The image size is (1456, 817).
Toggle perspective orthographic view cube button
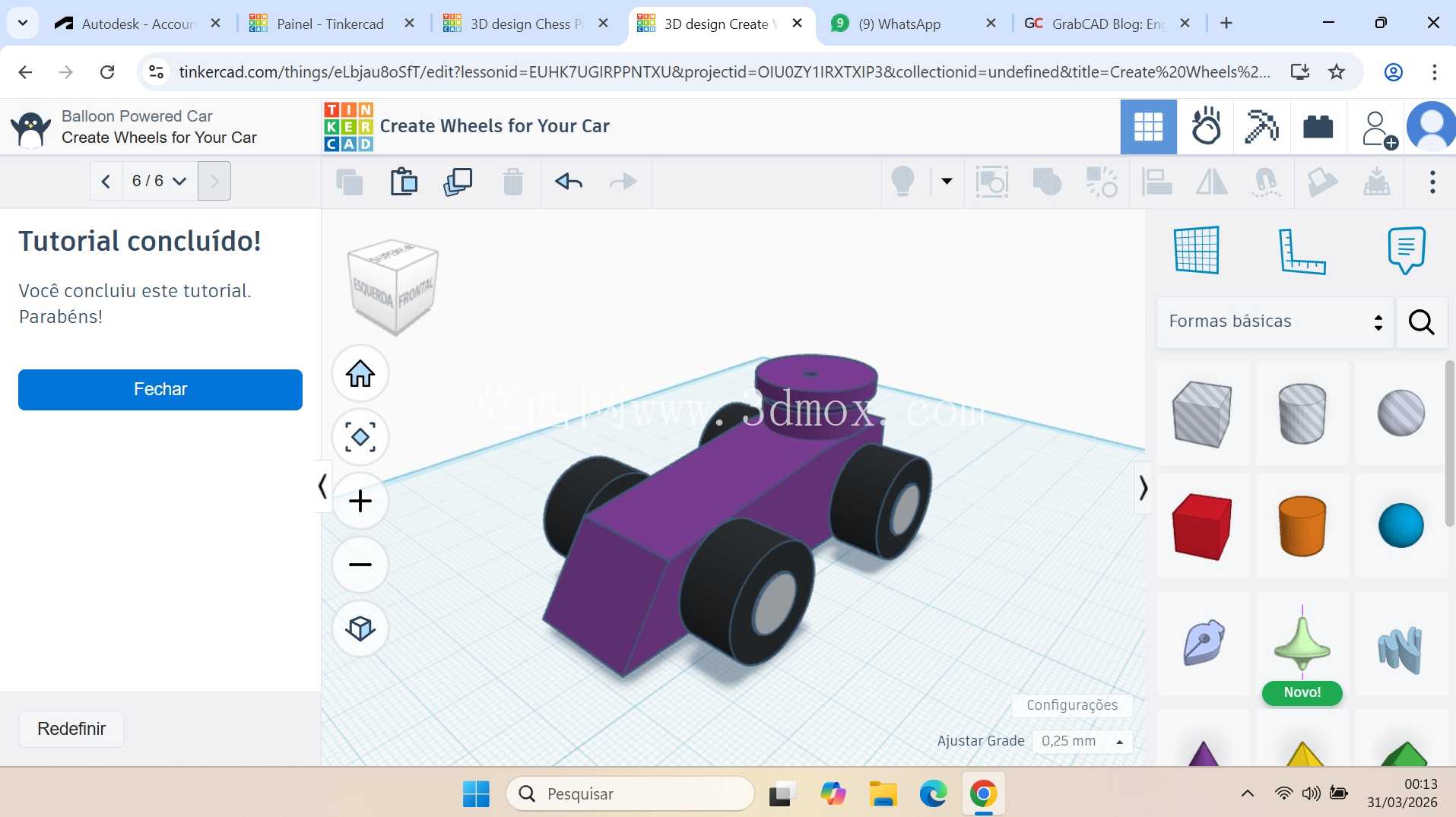click(x=360, y=629)
